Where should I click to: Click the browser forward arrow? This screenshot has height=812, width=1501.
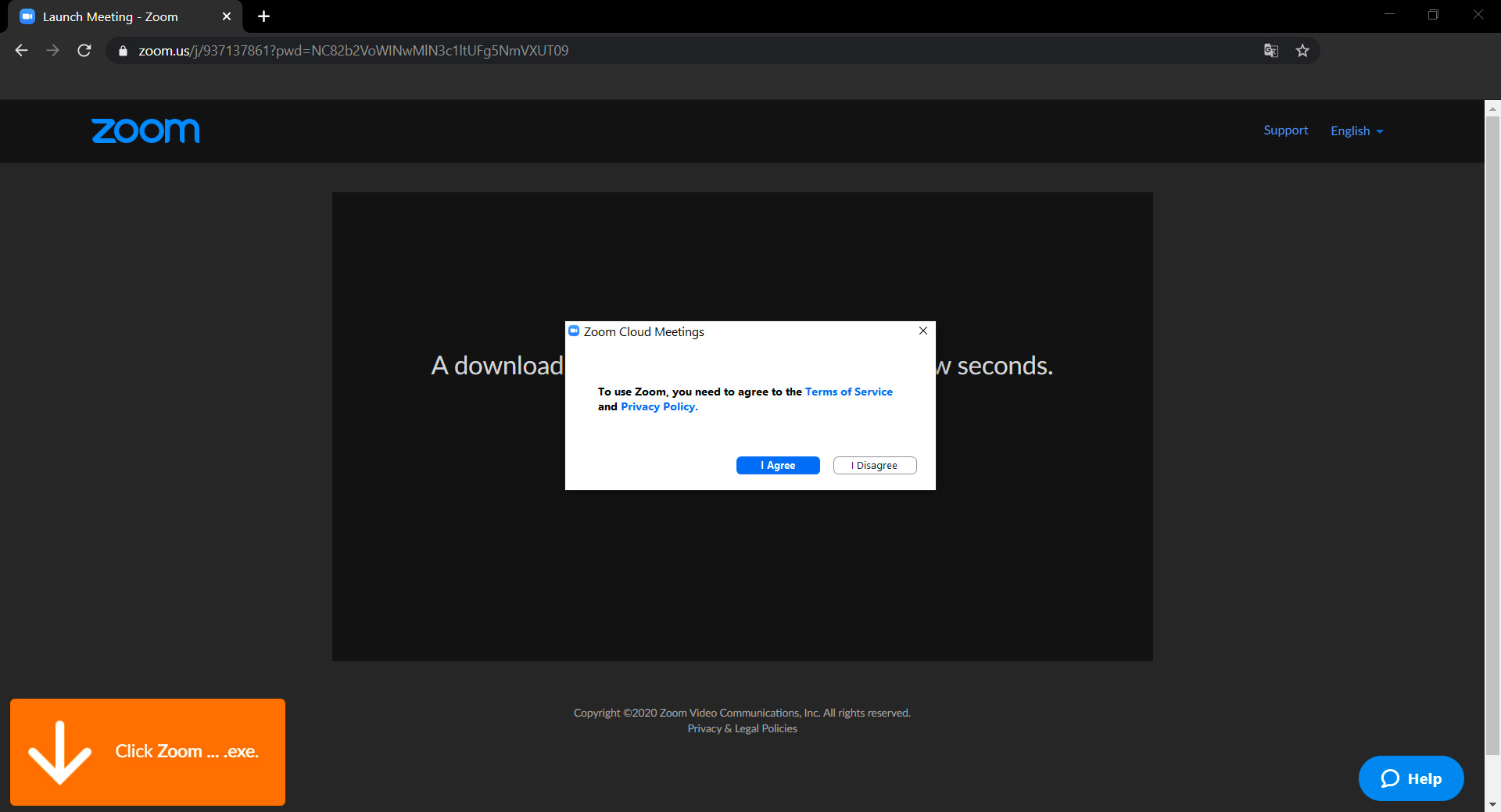click(52, 51)
